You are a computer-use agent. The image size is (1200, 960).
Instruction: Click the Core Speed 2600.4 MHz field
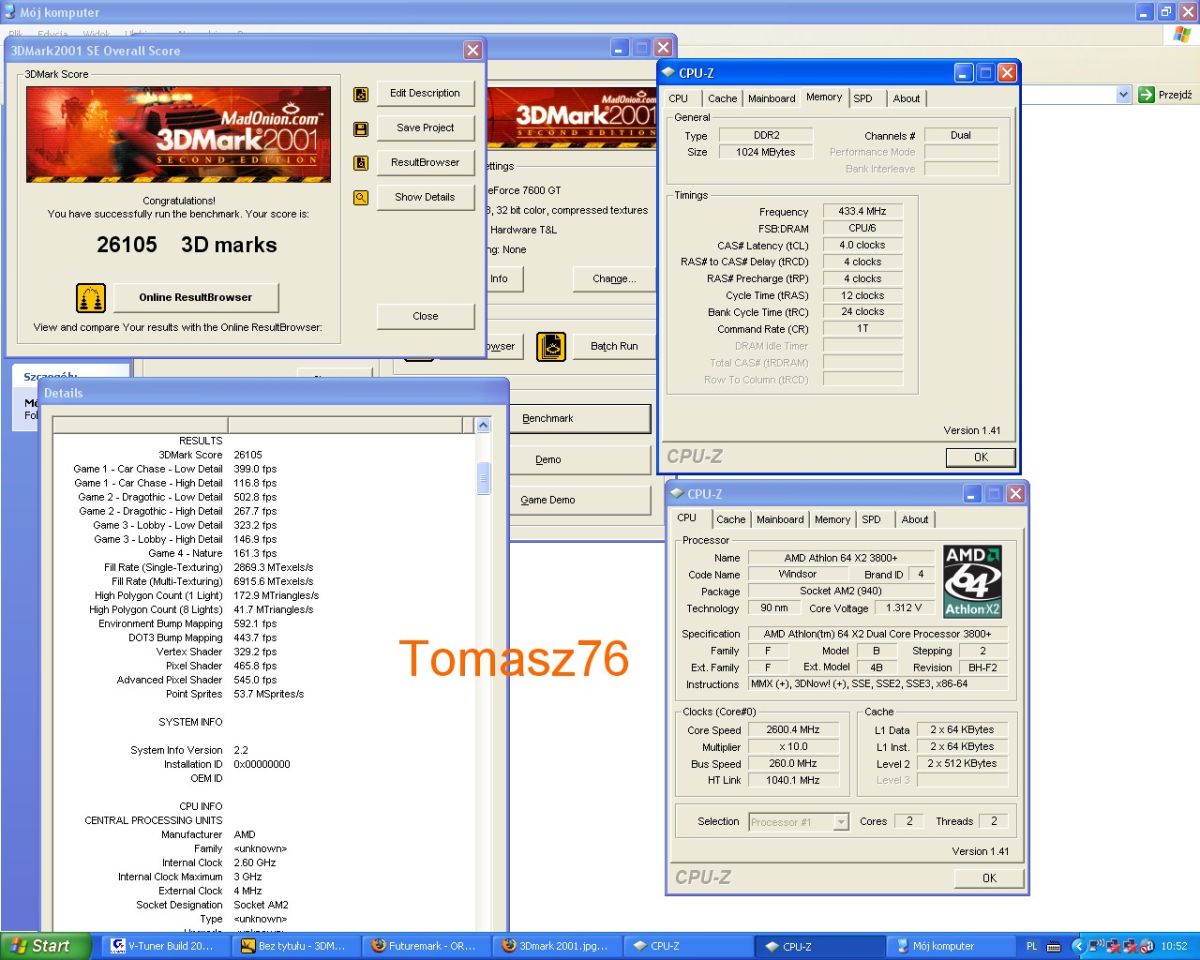794,730
